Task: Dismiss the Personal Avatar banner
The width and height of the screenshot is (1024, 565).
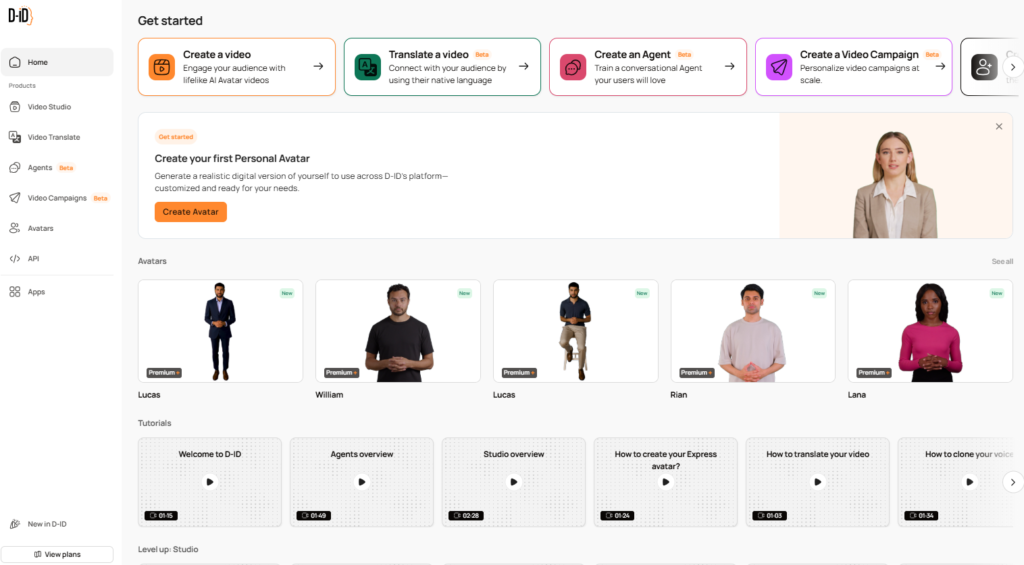Action: coord(999,127)
